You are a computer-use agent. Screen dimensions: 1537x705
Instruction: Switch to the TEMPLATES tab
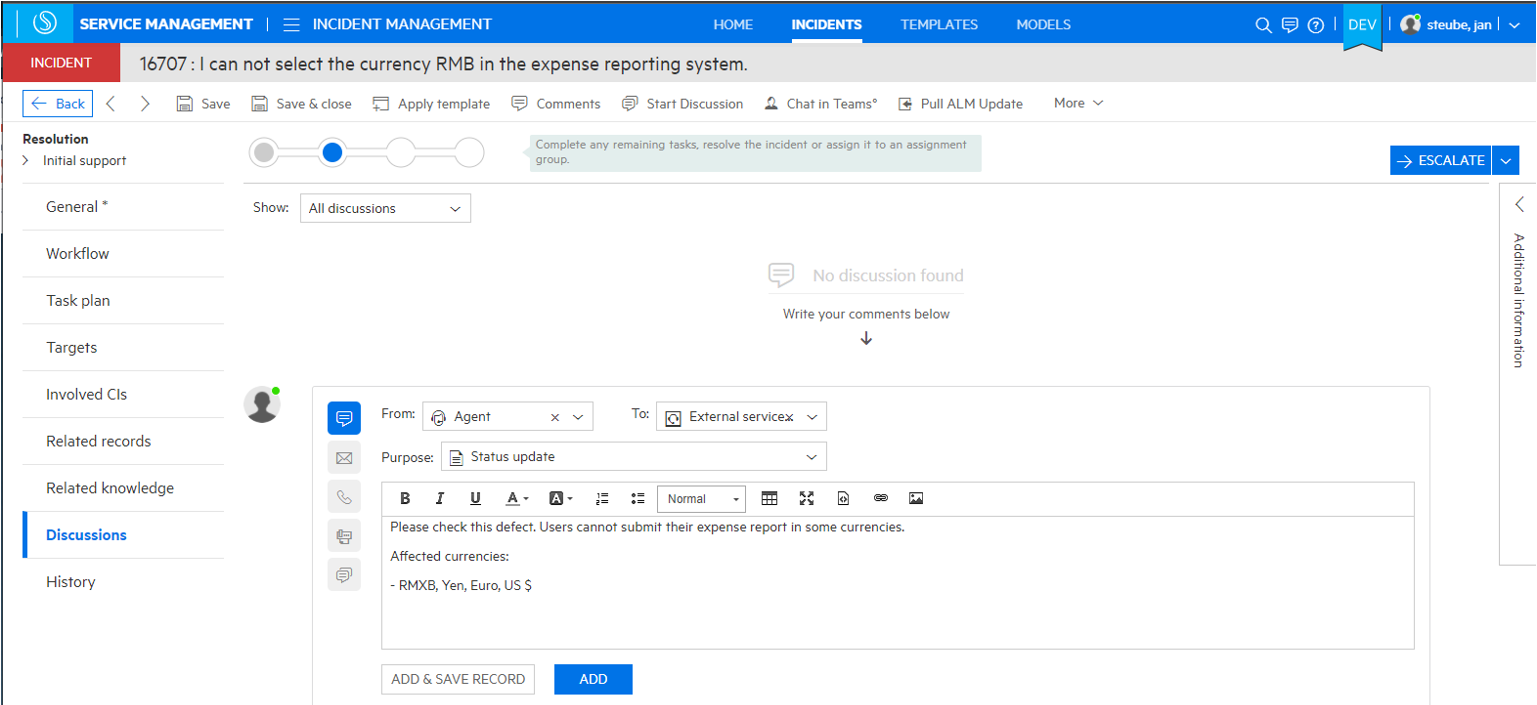(939, 24)
